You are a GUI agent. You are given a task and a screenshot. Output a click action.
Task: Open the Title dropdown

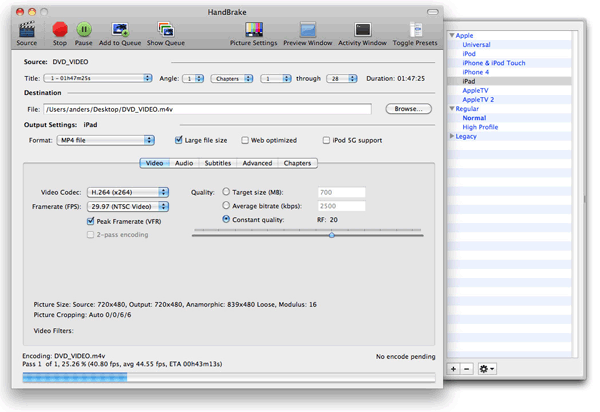coord(98,78)
